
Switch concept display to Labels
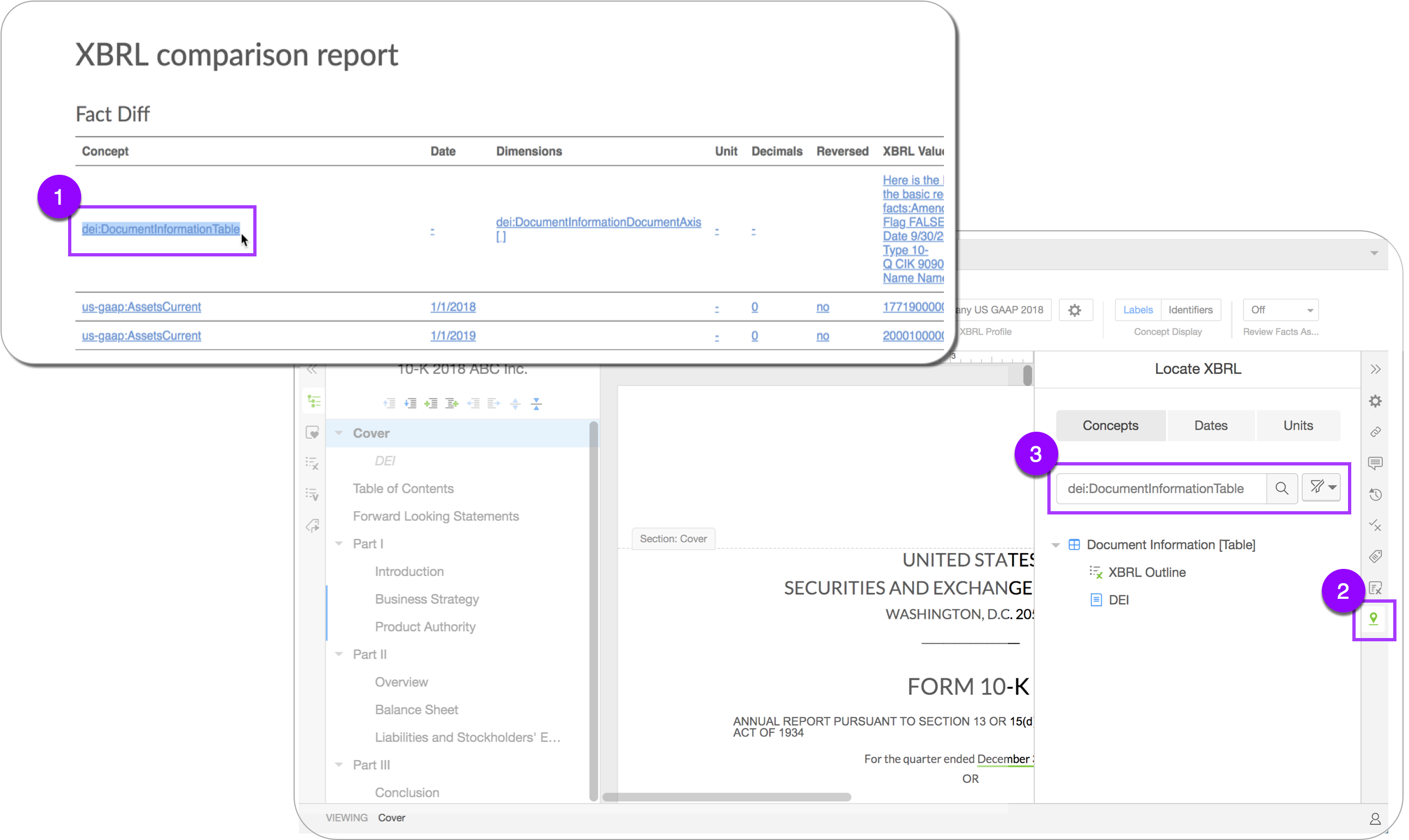[1138, 310]
